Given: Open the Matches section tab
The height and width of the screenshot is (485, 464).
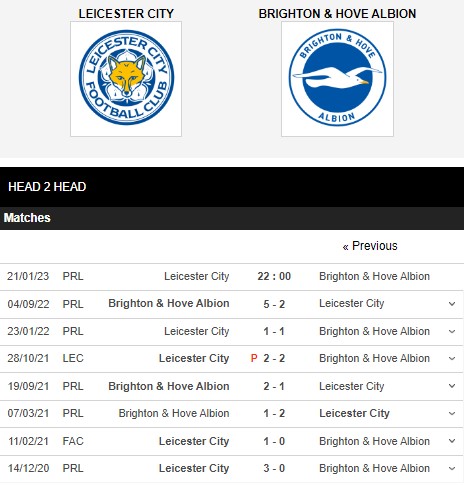Looking at the screenshot, I should [x=27, y=218].
